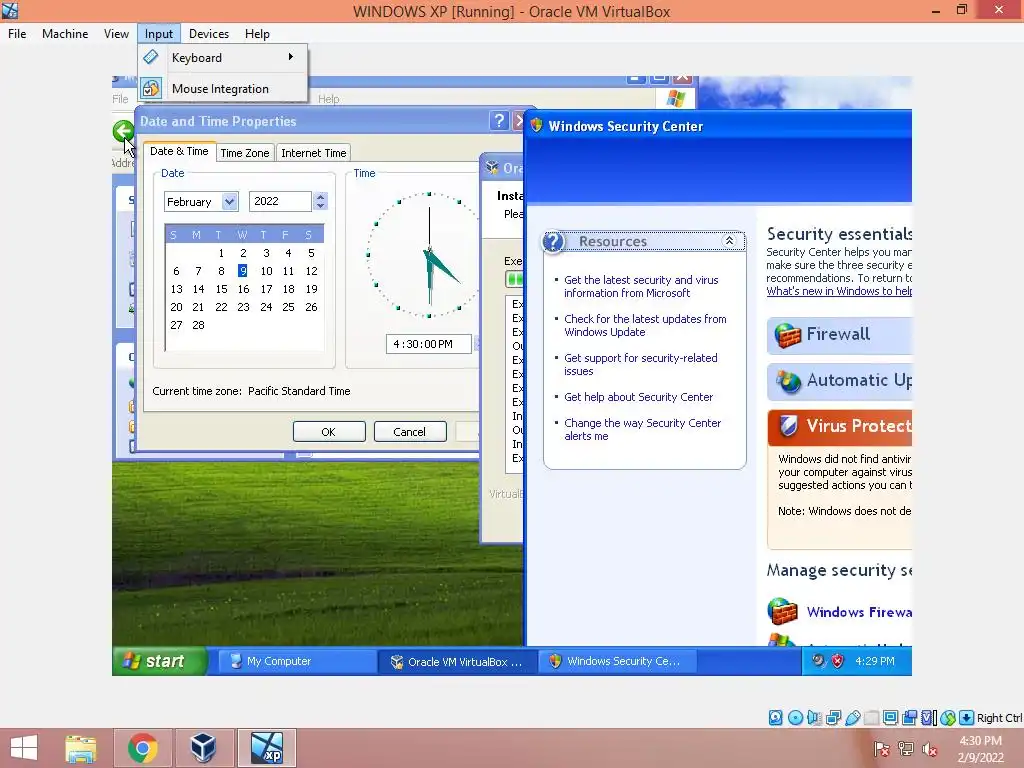
Task: Open the Keyboard submenu in Input menu
Action: [x=222, y=57]
